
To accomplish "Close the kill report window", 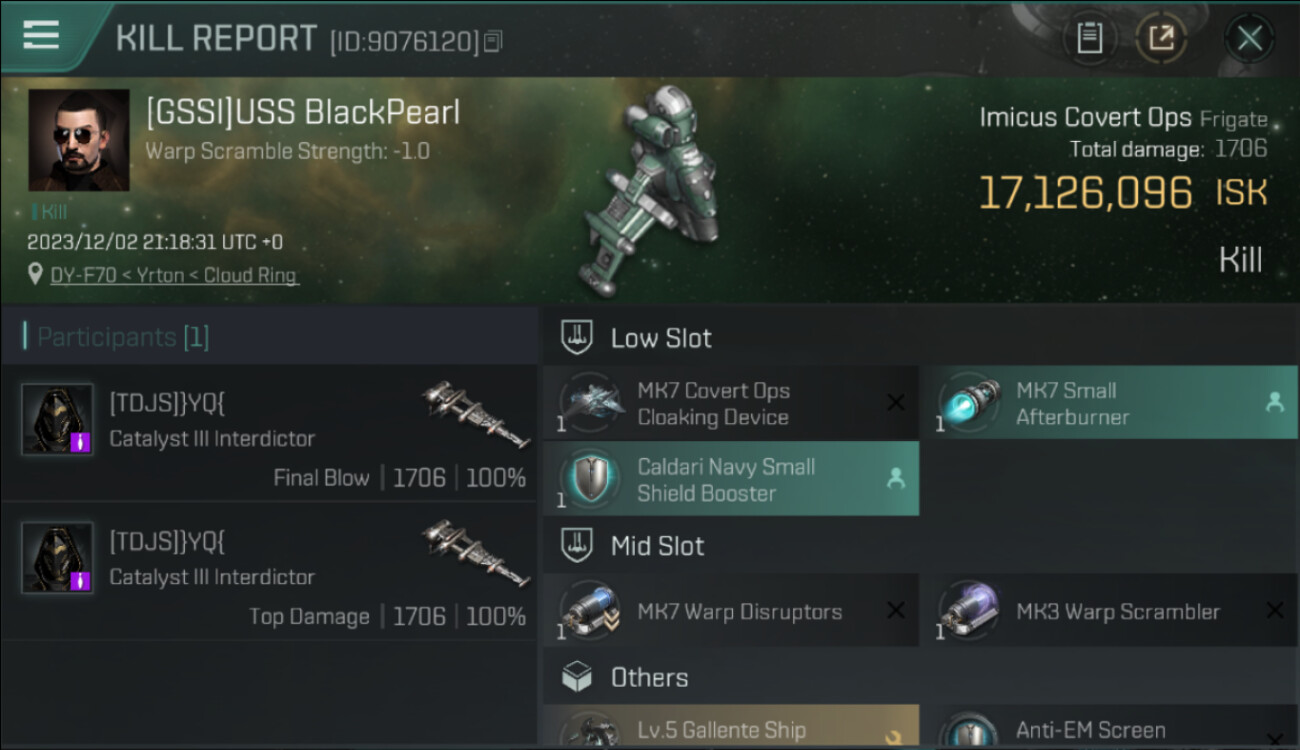I will click(1249, 39).
